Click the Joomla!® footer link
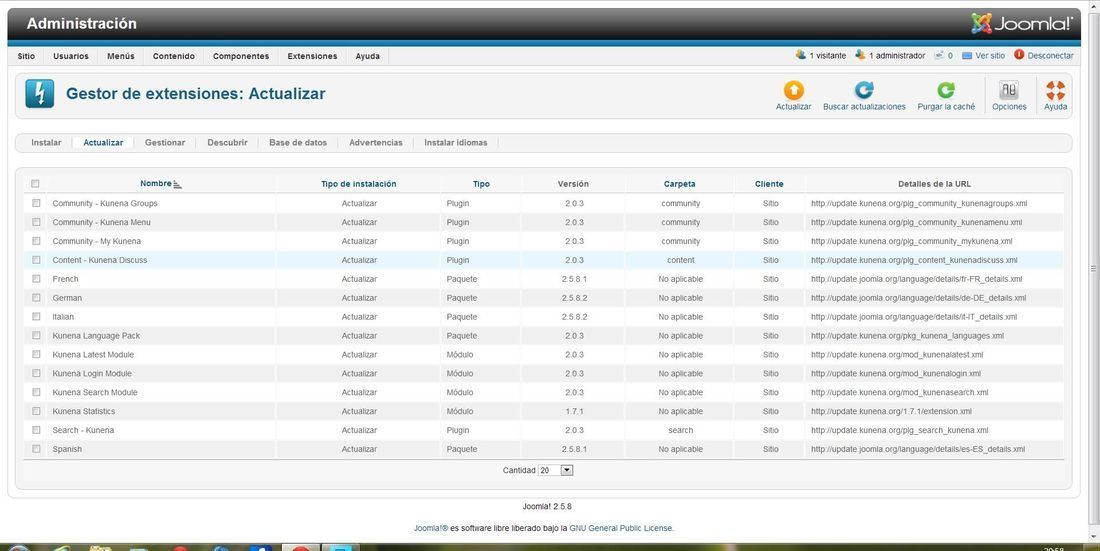This screenshot has width=1100, height=551. click(x=431, y=528)
